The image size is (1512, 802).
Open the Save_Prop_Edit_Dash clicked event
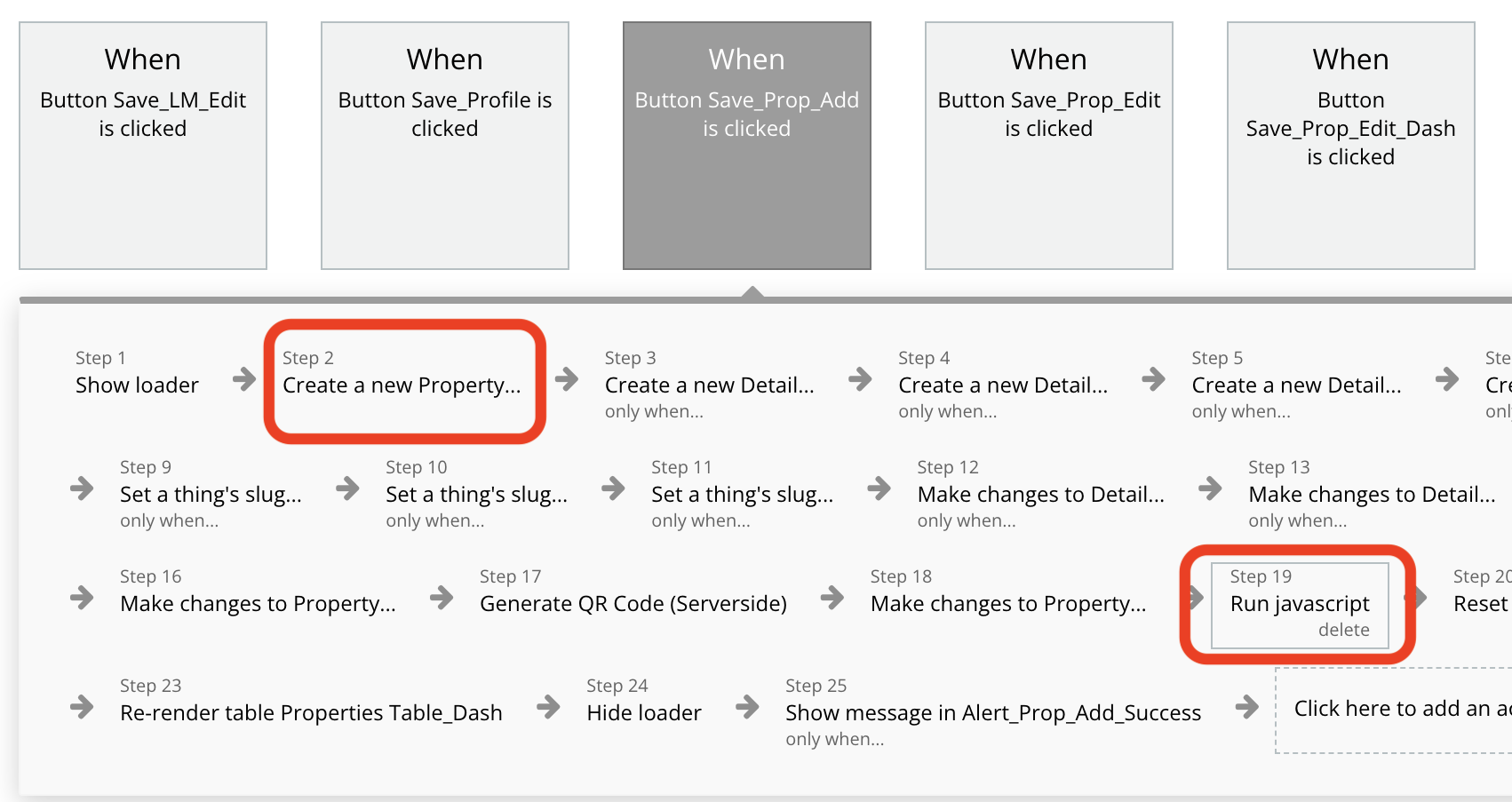pyautogui.click(x=1351, y=146)
